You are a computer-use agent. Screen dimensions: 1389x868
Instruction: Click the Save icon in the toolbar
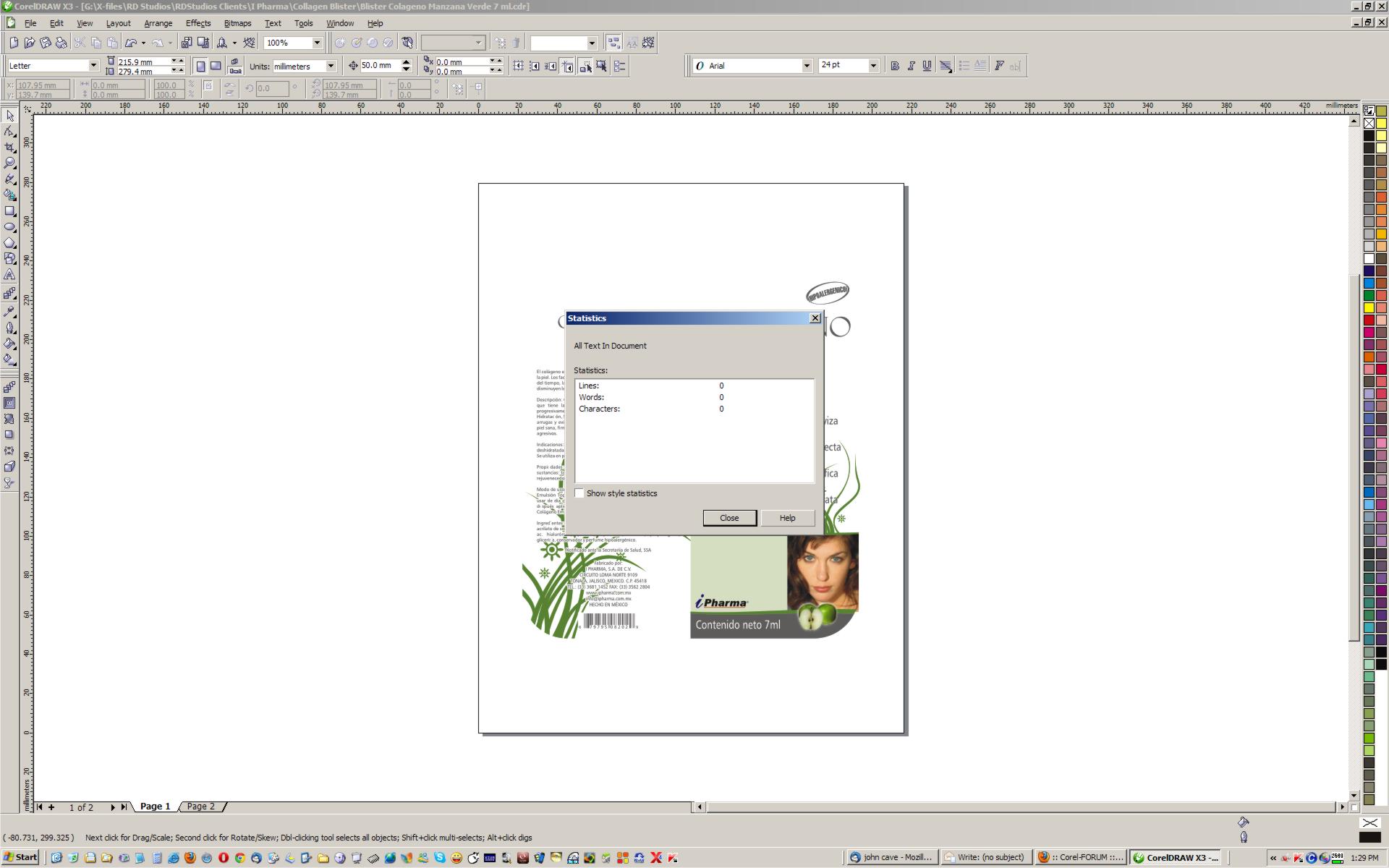(x=46, y=43)
